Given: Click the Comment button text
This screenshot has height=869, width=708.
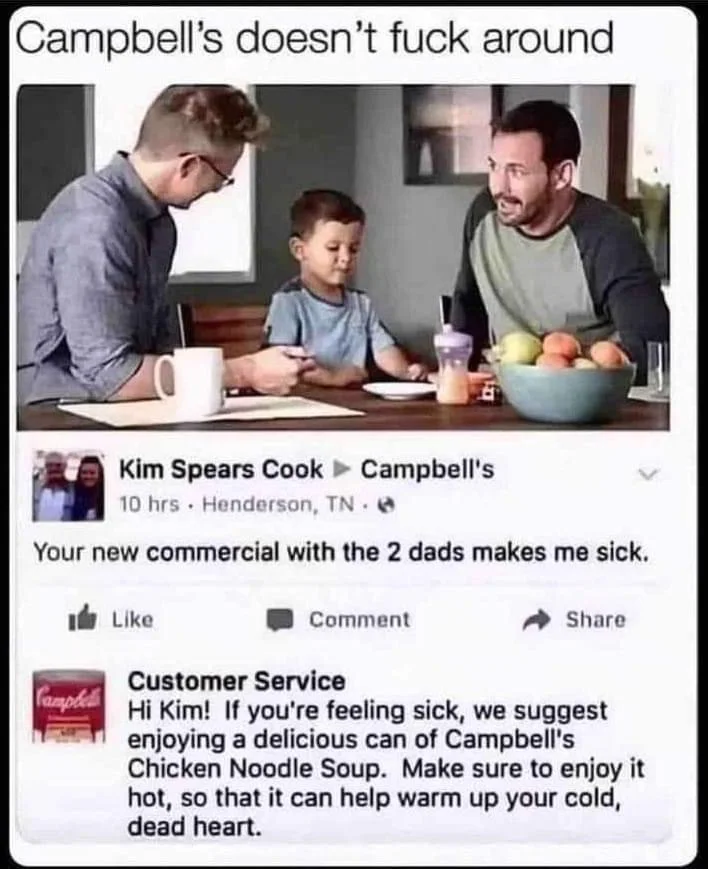Looking at the screenshot, I should tap(359, 620).
